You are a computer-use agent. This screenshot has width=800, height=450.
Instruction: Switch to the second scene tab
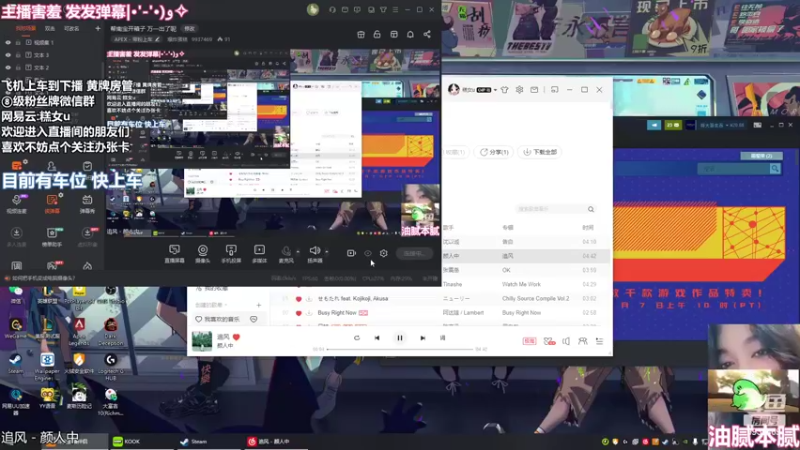coord(49,29)
